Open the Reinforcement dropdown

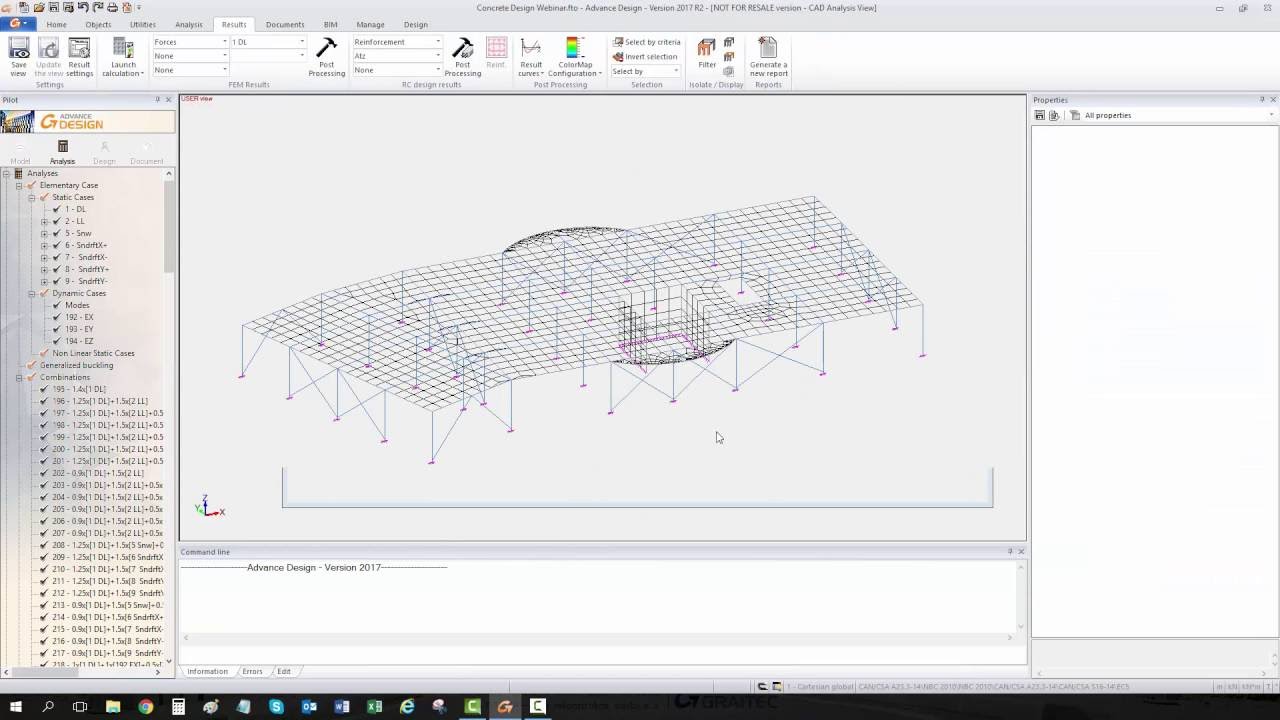tap(397, 42)
